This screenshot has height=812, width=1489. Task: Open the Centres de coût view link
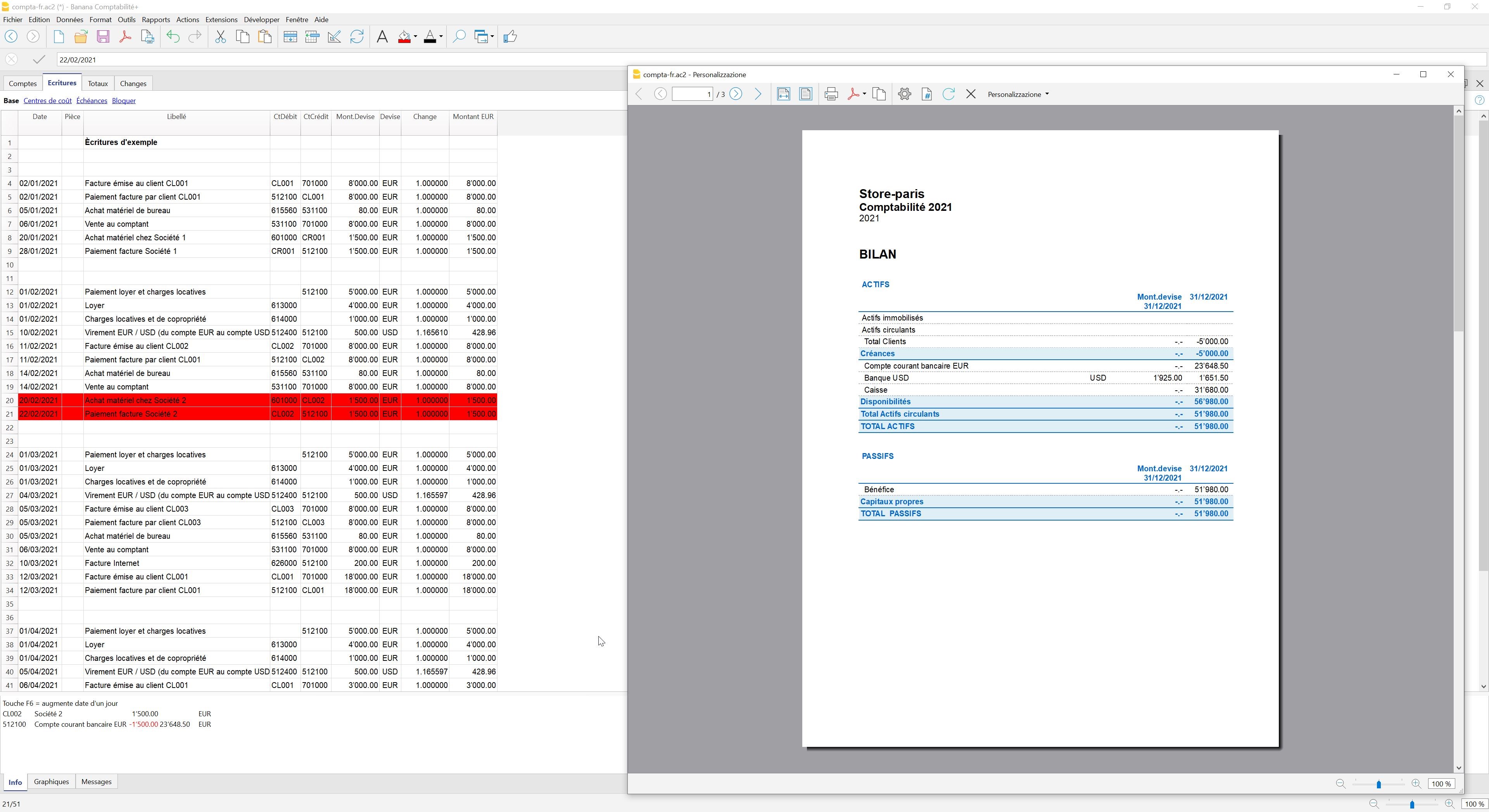[x=47, y=100]
